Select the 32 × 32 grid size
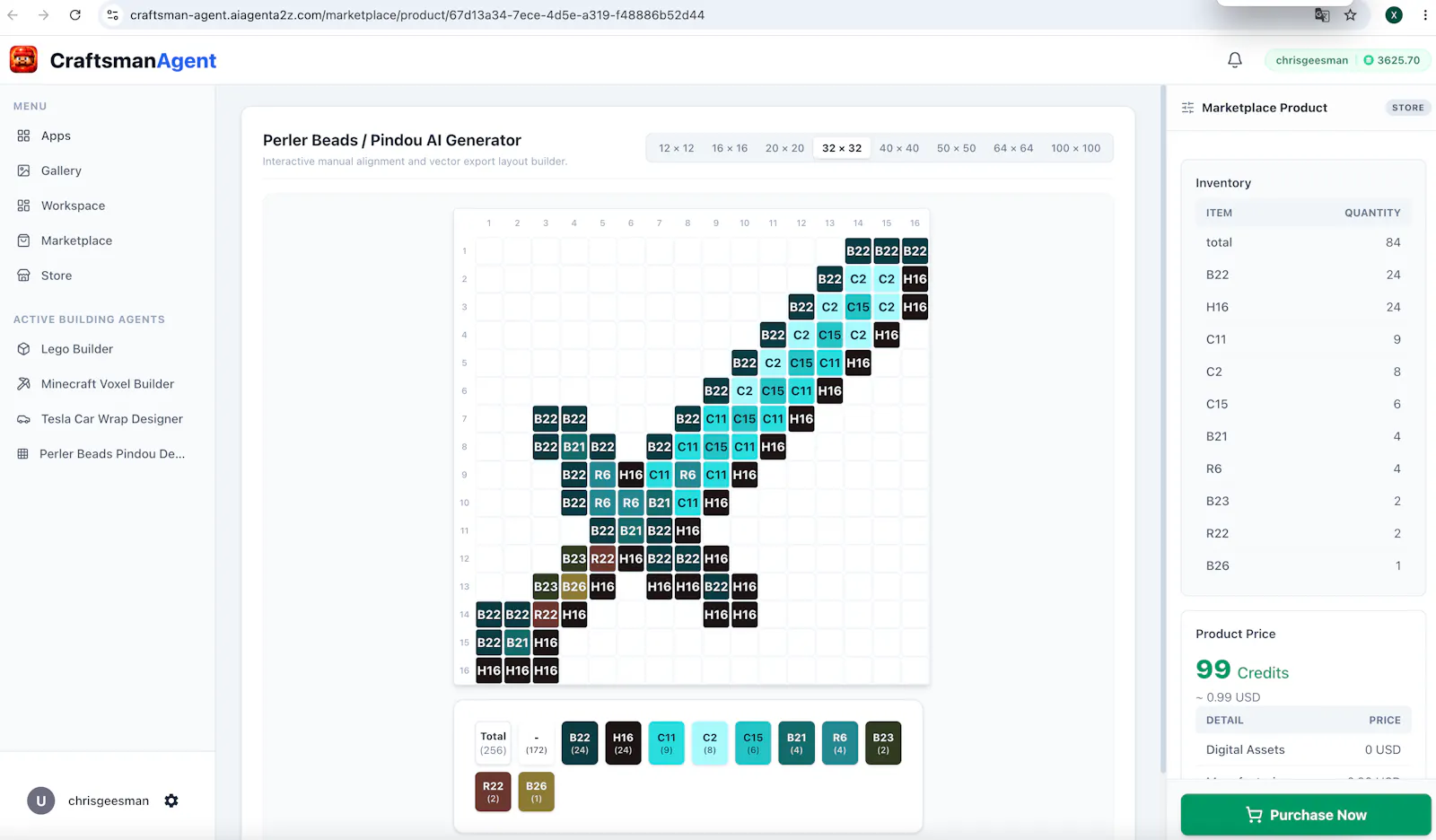This screenshot has width=1436, height=840. pyautogui.click(x=842, y=148)
